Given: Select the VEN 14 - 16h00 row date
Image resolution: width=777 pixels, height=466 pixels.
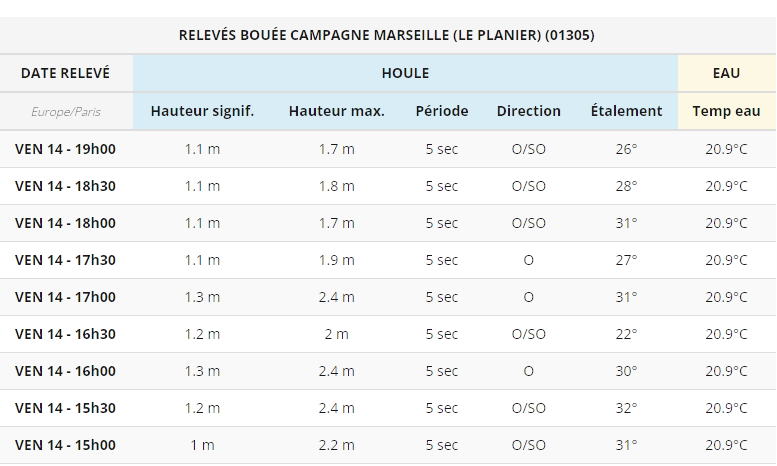Looking at the screenshot, I should tap(65, 371).
